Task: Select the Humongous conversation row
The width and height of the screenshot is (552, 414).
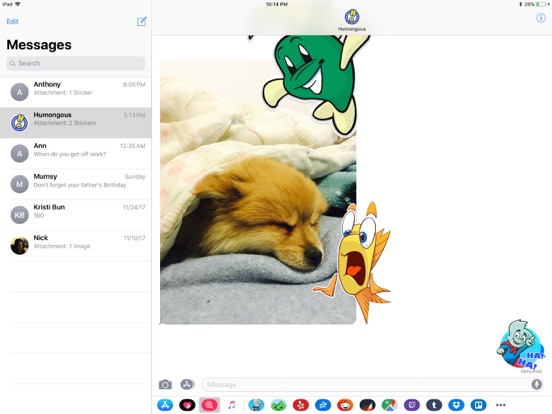Action: click(76, 123)
